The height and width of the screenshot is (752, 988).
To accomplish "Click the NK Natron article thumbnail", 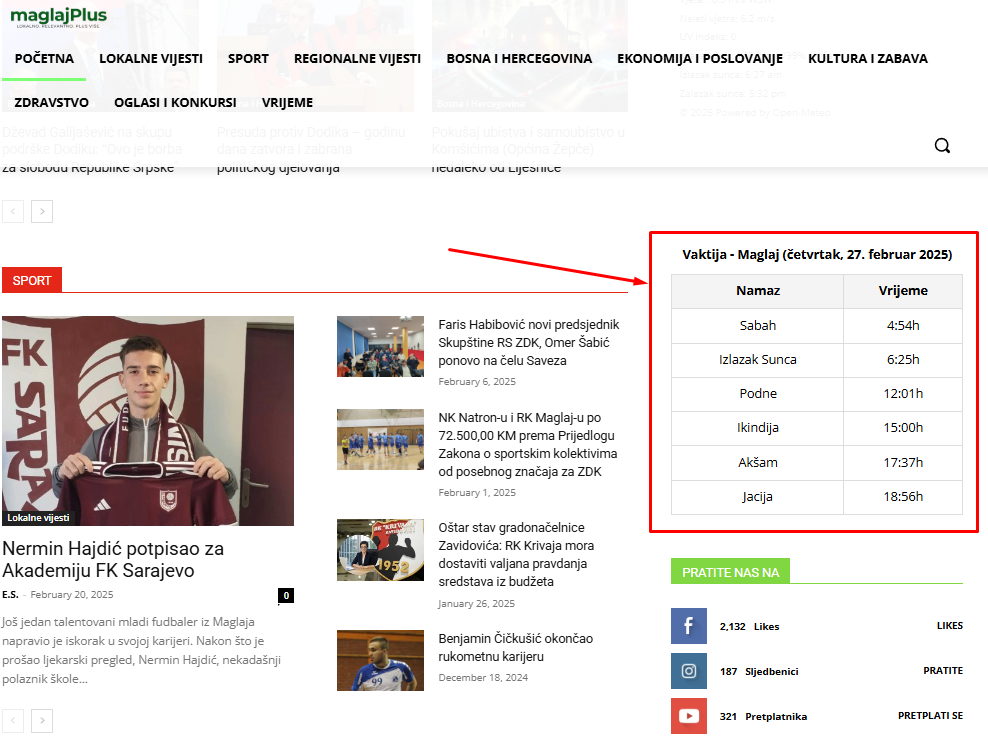I will [x=380, y=439].
